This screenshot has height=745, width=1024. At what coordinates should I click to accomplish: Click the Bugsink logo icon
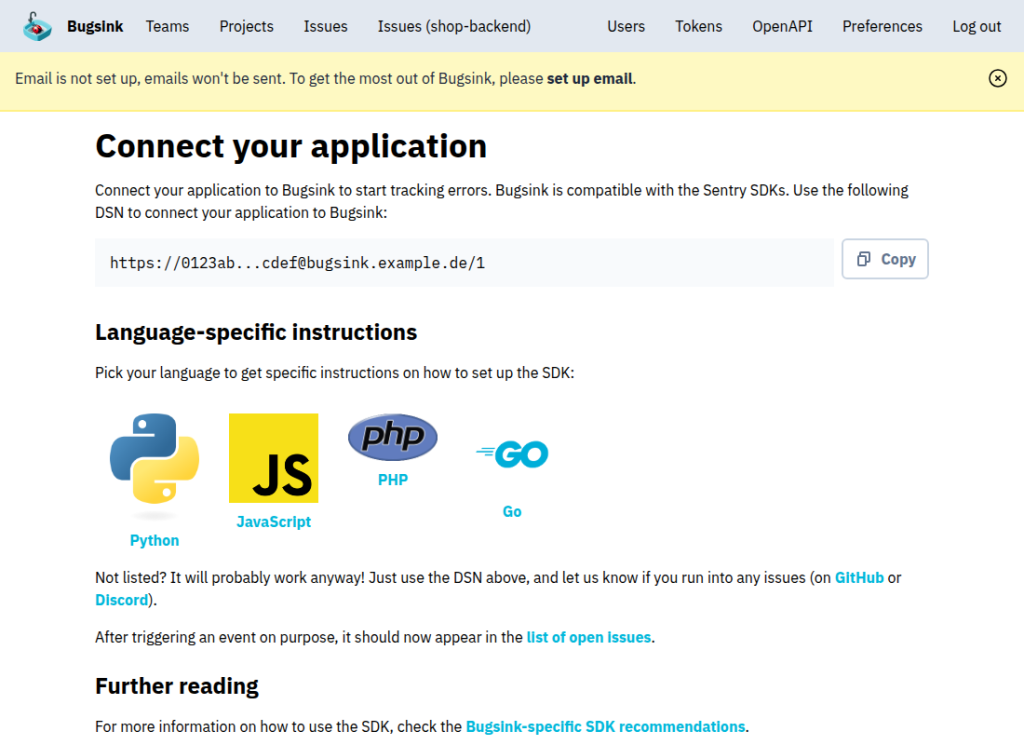click(37, 26)
